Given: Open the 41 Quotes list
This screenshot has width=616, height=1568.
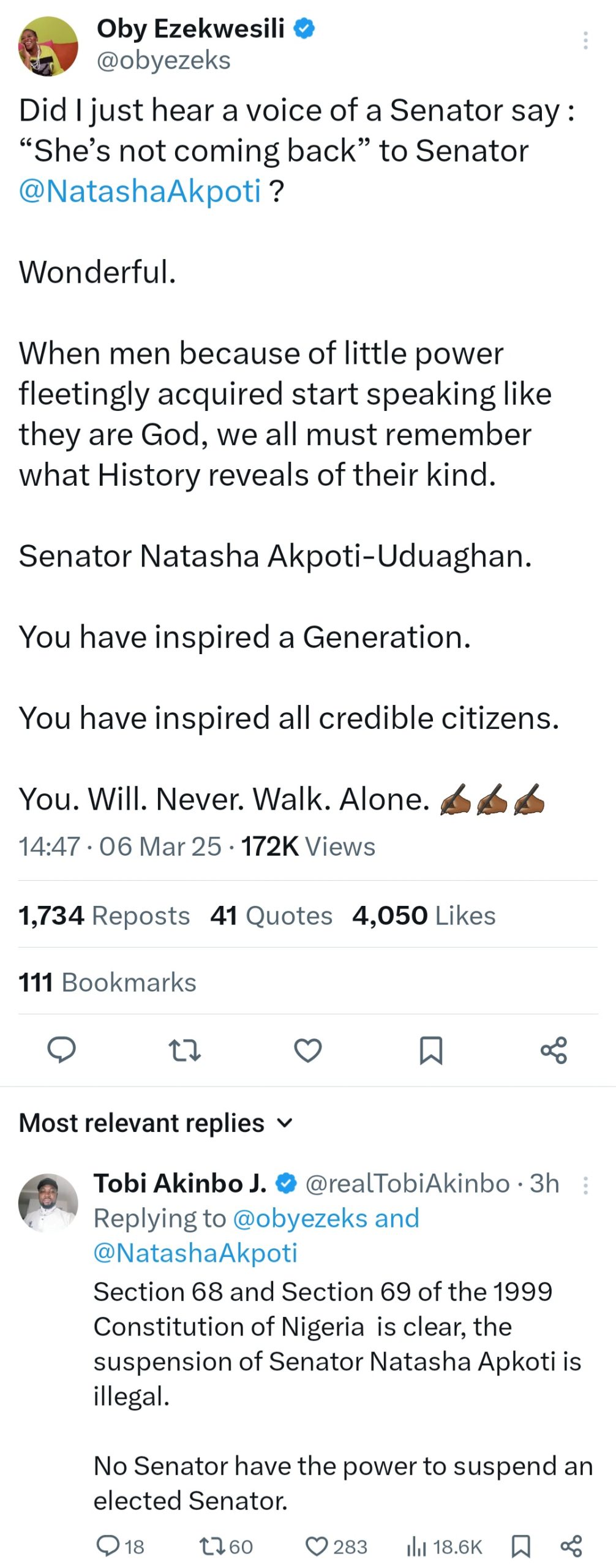Looking at the screenshot, I should pos(271,915).
